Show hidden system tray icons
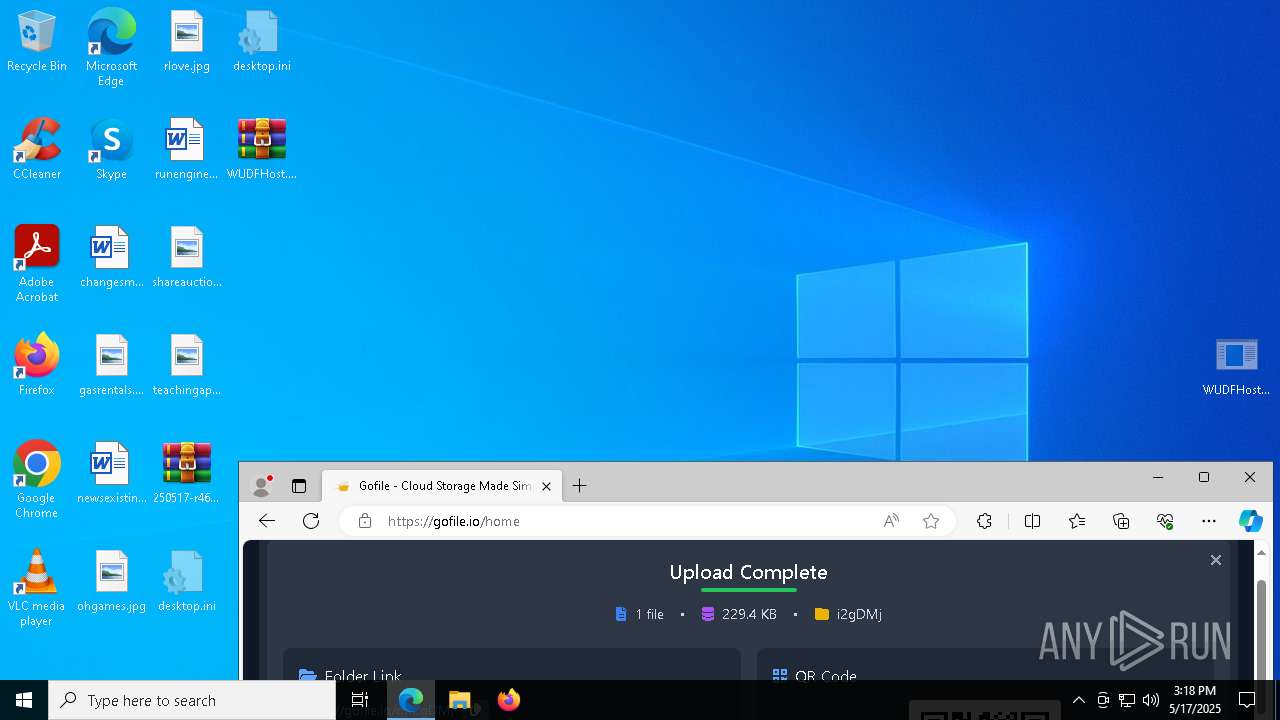Viewport: 1280px width, 720px height. pyautogui.click(x=1078, y=700)
